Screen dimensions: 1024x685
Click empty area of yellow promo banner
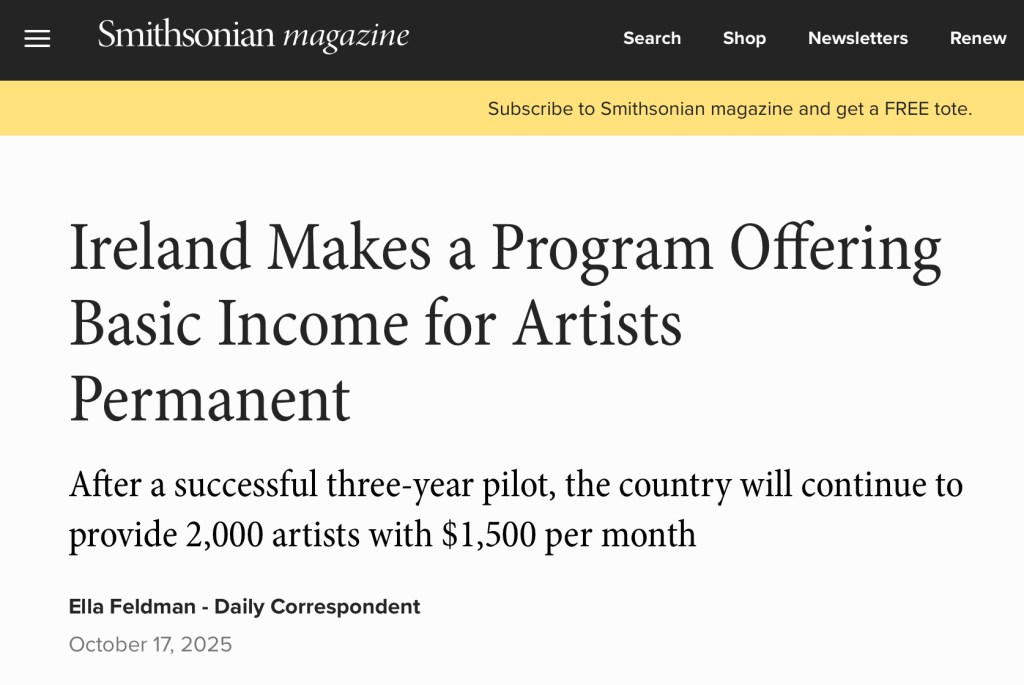[x=240, y=109]
